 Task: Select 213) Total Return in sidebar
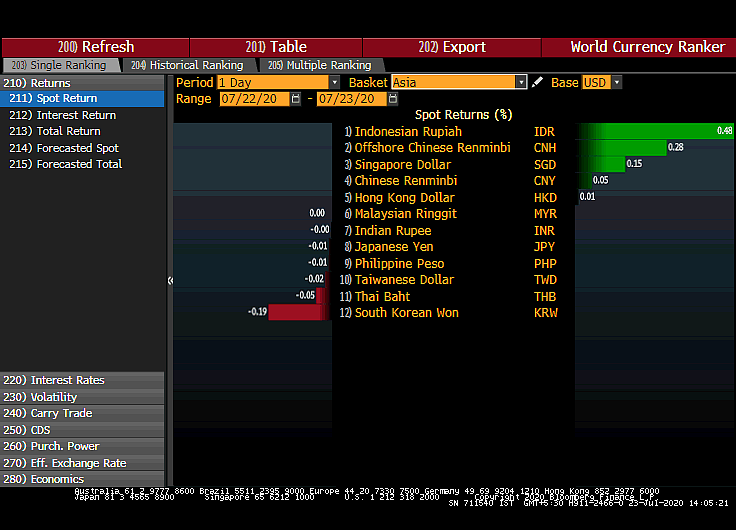pos(55,131)
